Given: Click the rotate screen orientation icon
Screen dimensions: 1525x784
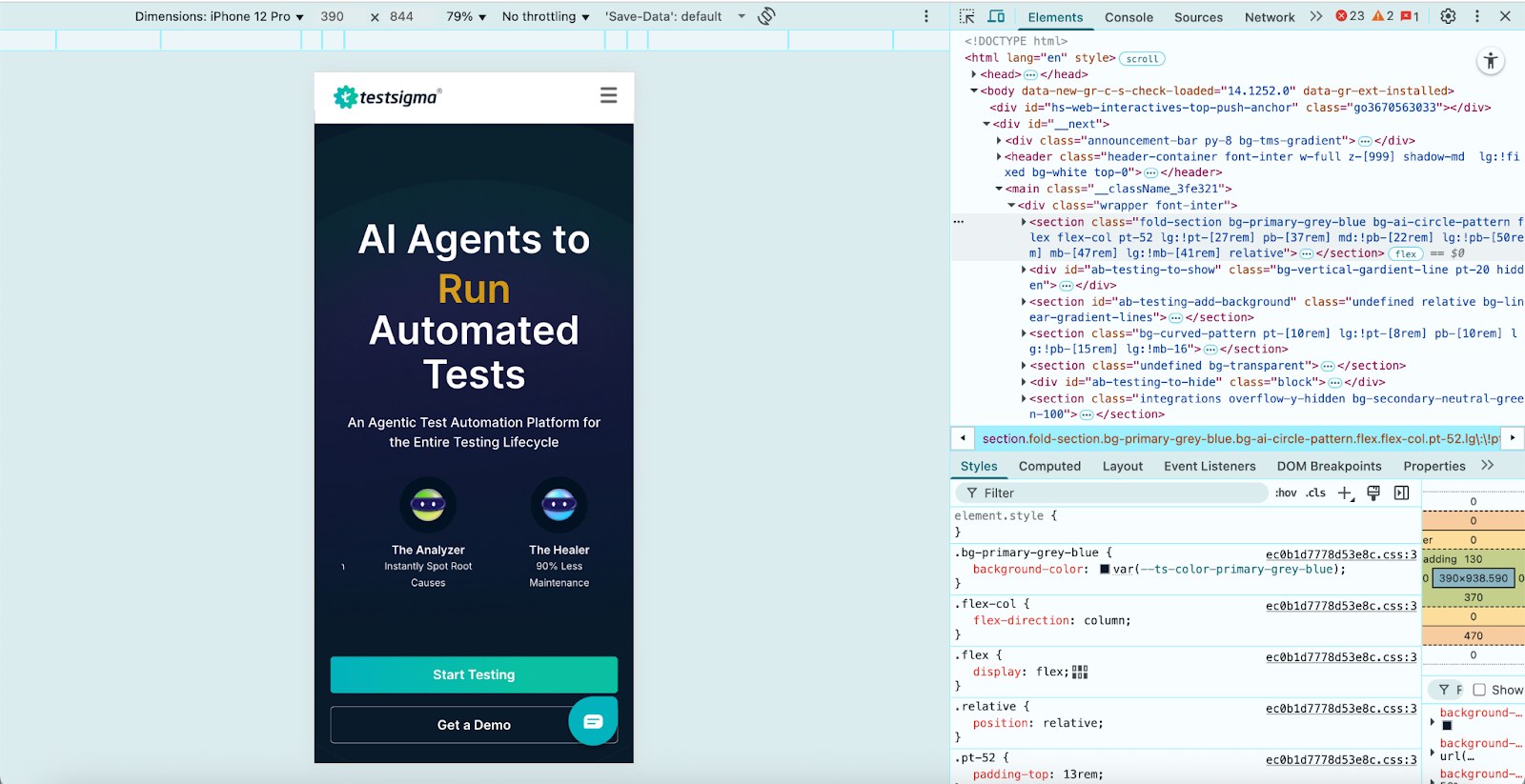Looking at the screenshot, I should coord(766,16).
